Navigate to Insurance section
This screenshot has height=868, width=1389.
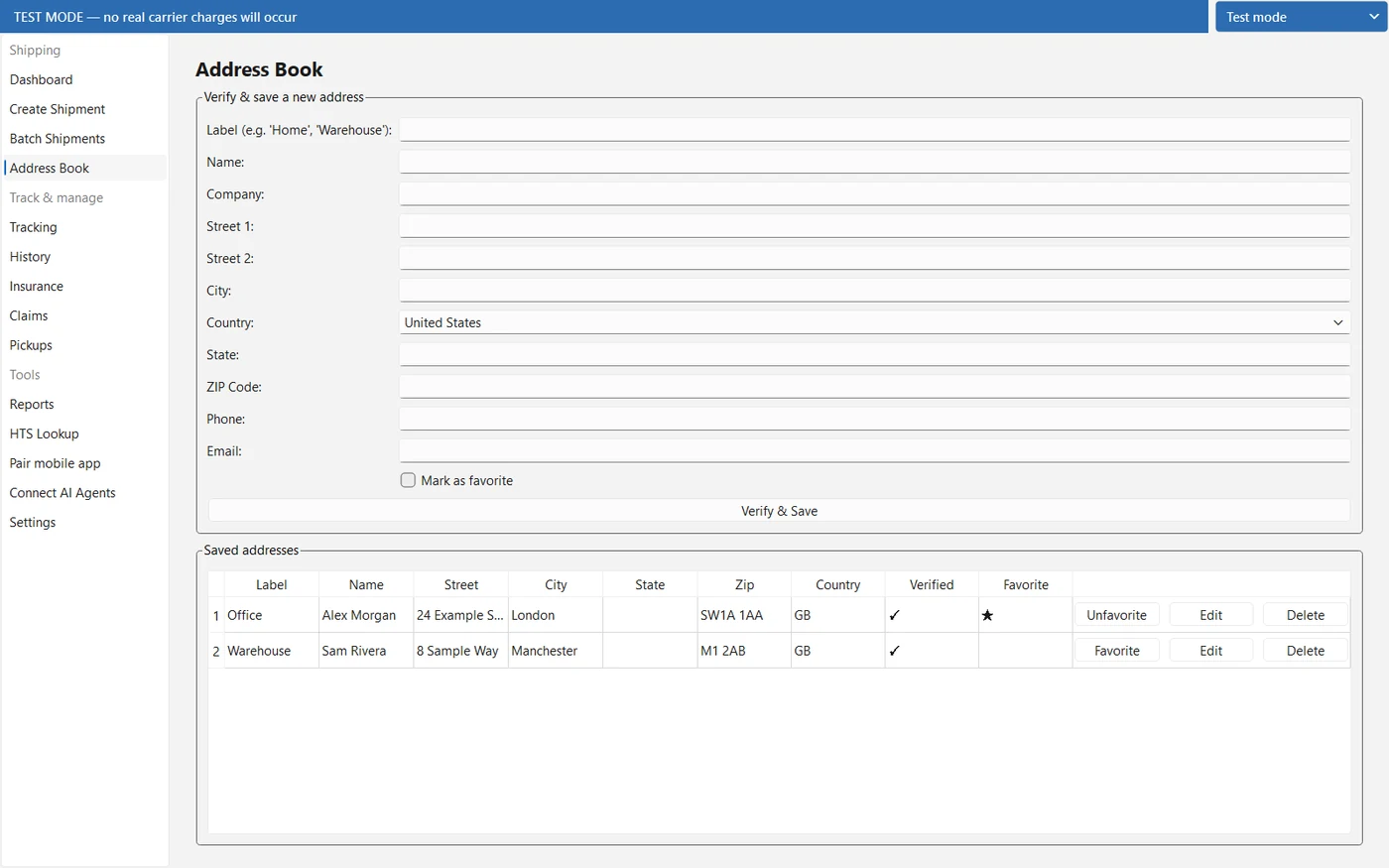(x=83, y=287)
